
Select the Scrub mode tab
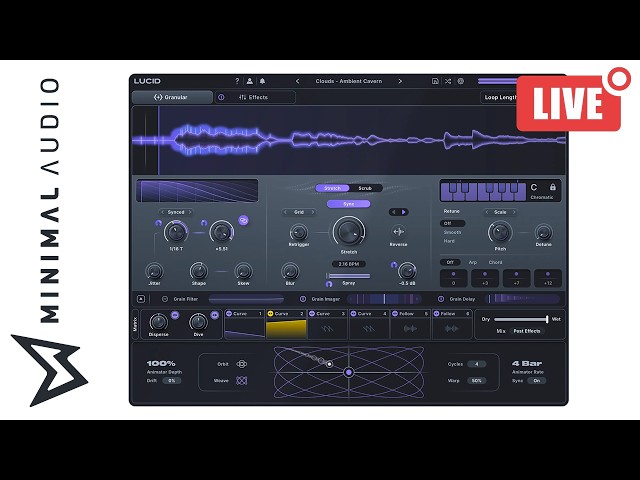(x=365, y=188)
